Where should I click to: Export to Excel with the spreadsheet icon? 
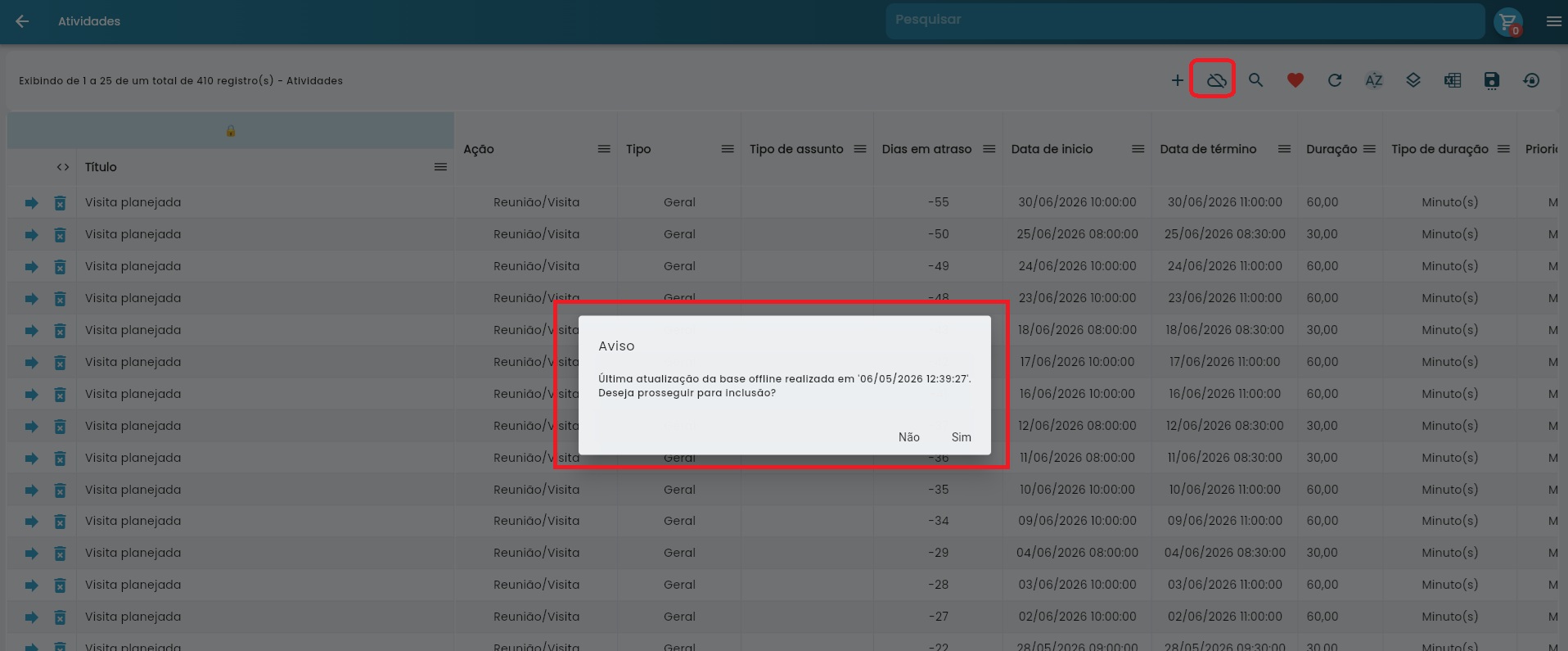(x=1452, y=80)
